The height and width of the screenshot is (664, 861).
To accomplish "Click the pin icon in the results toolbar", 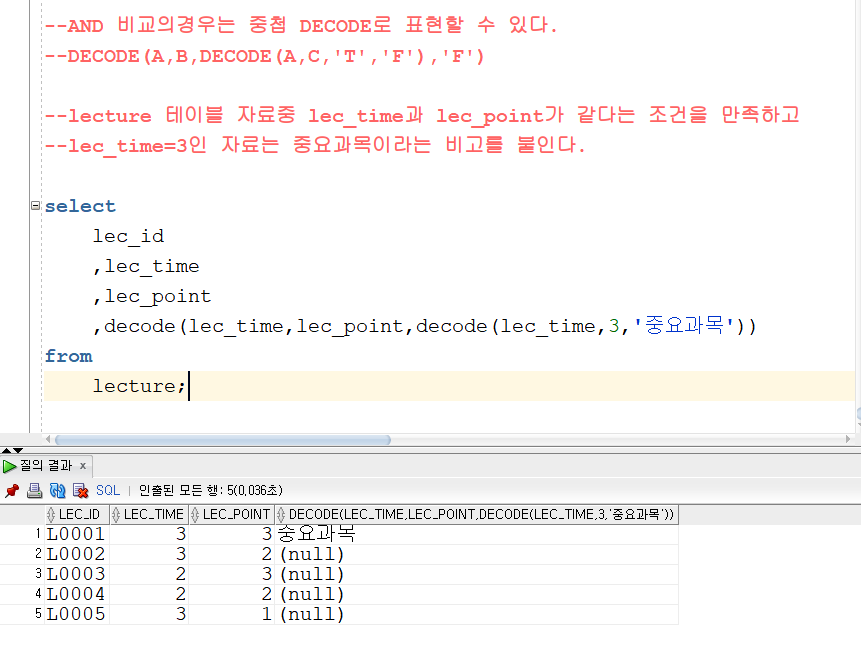I will [12, 490].
